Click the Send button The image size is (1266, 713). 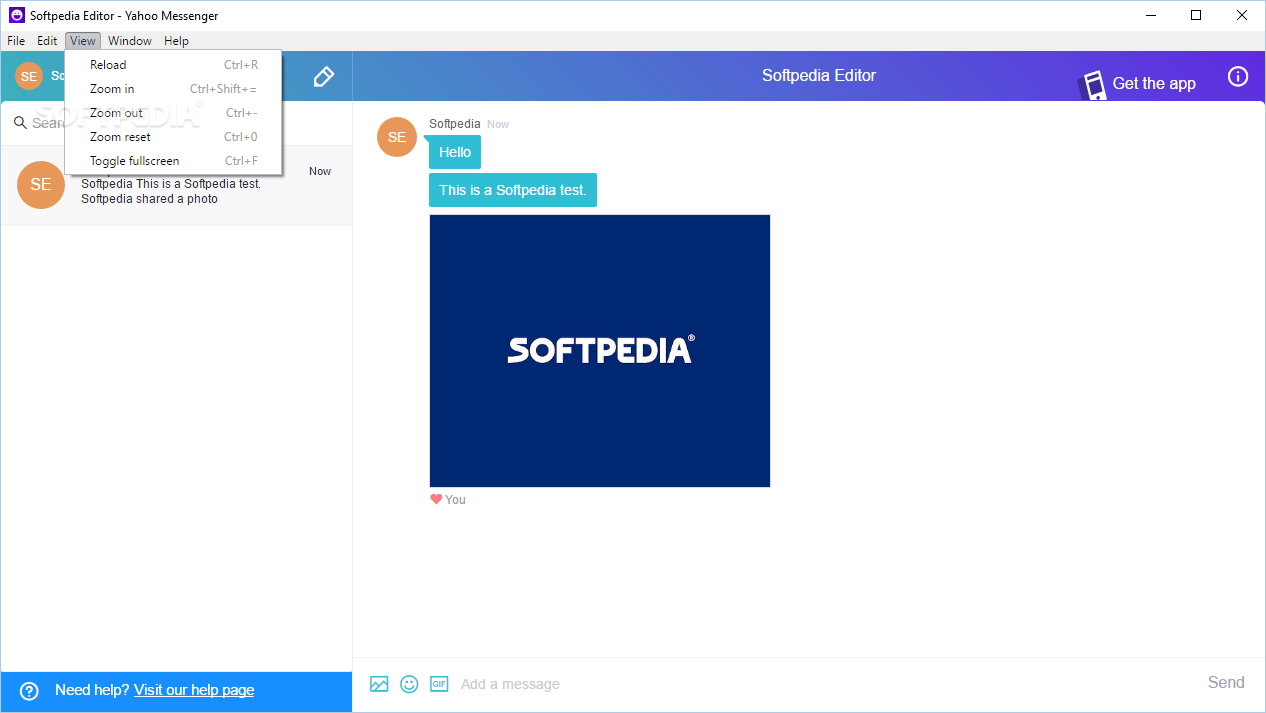point(1226,683)
